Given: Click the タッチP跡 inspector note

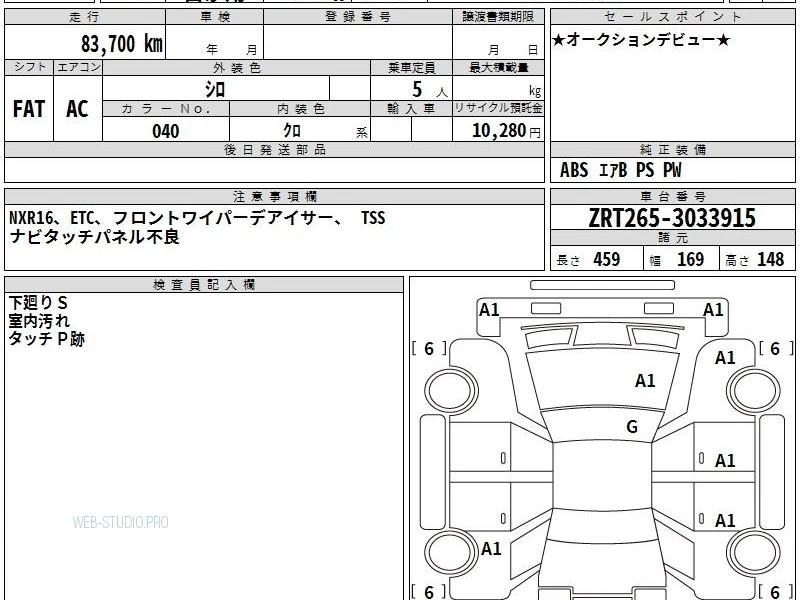Looking at the screenshot, I should coord(46,339).
